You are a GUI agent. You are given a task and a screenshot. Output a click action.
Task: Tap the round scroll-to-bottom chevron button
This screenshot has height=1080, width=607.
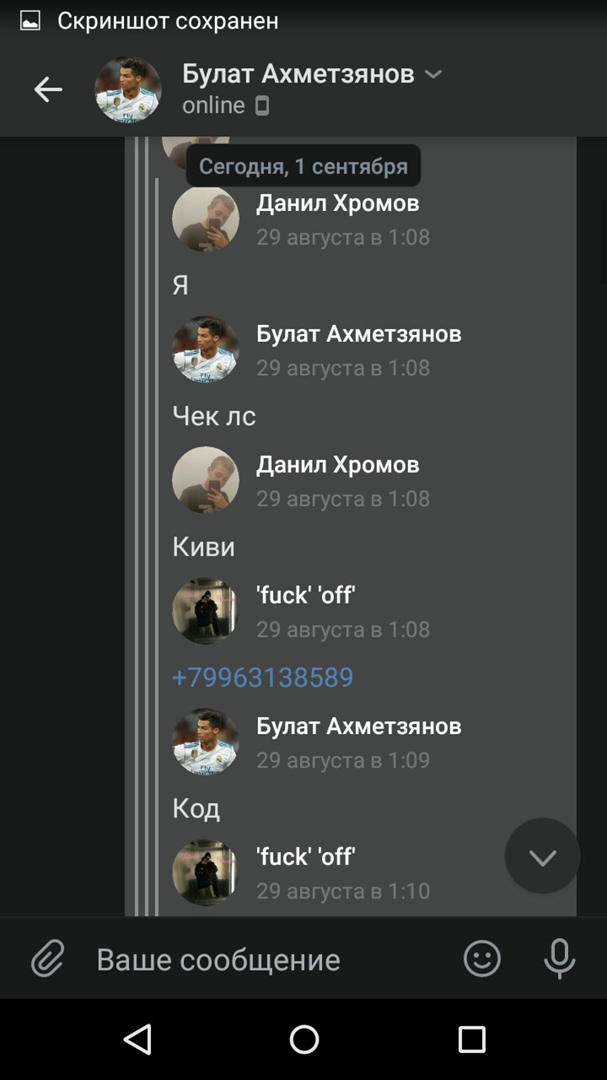point(542,856)
